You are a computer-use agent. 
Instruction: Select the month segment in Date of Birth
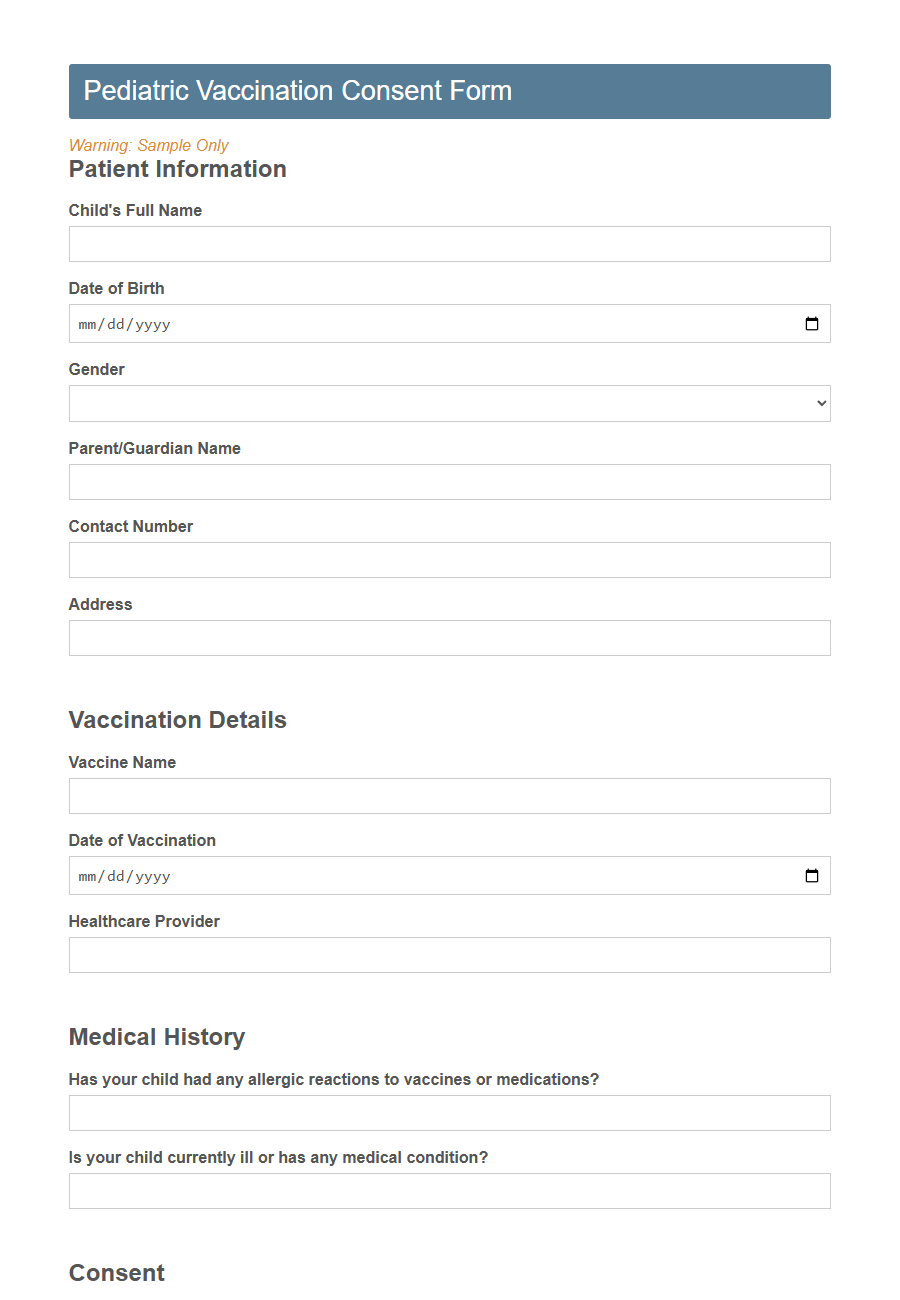click(87, 324)
